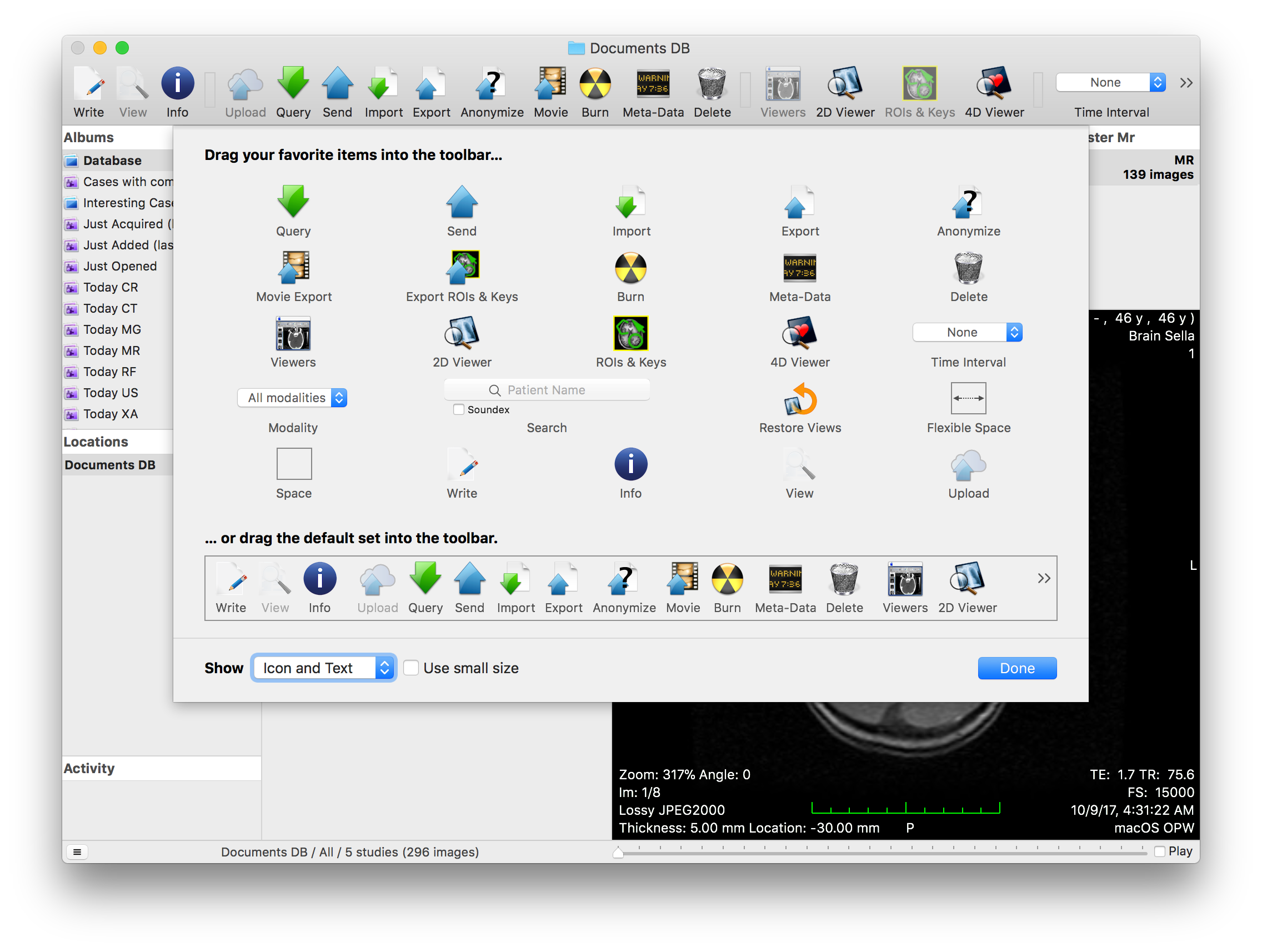This screenshot has height=952, width=1262.
Task: Click the Send icon in the main toolbar
Action: pos(337,84)
